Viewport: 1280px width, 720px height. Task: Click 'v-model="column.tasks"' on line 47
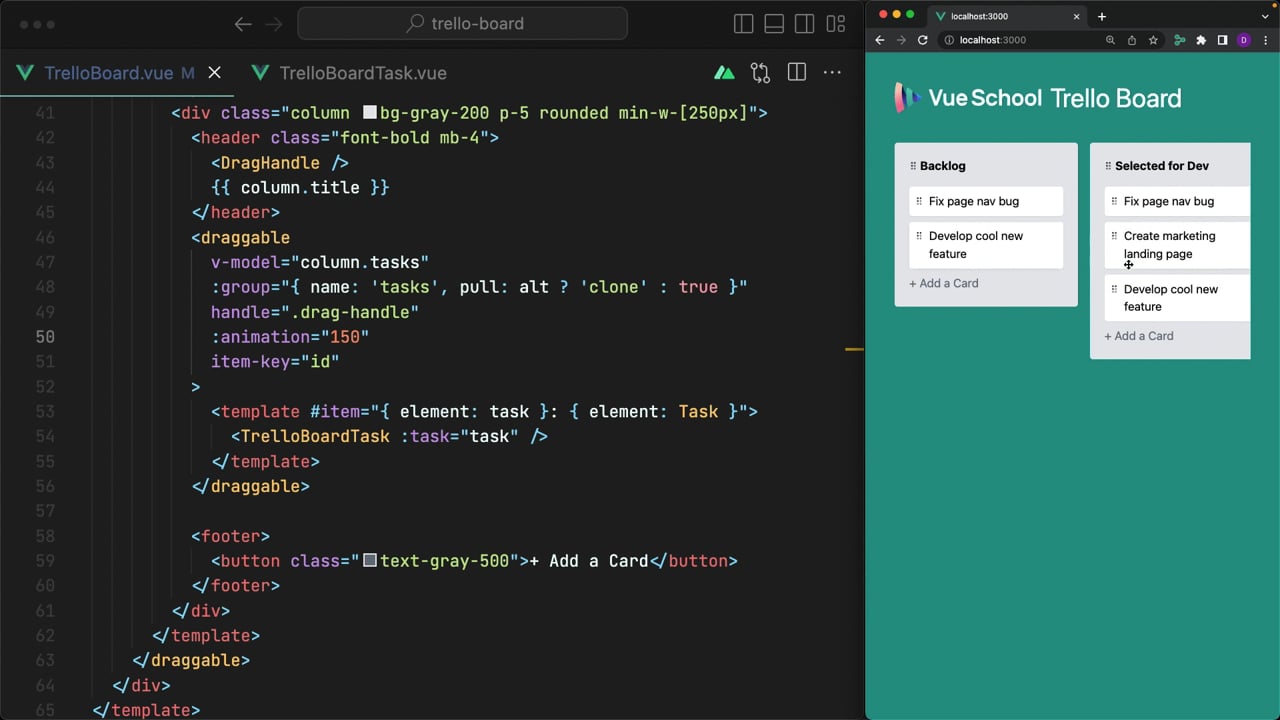coord(320,262)
